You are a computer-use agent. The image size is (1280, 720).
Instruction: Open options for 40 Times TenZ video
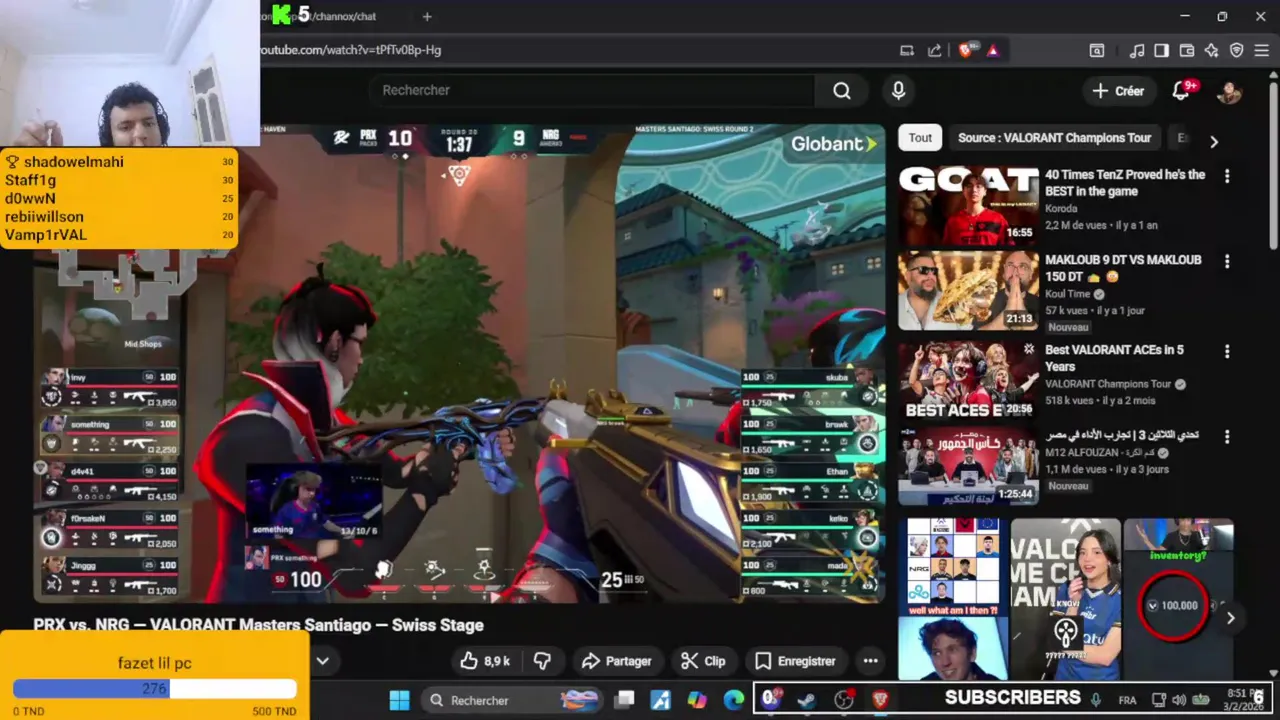pos(1227,176)
